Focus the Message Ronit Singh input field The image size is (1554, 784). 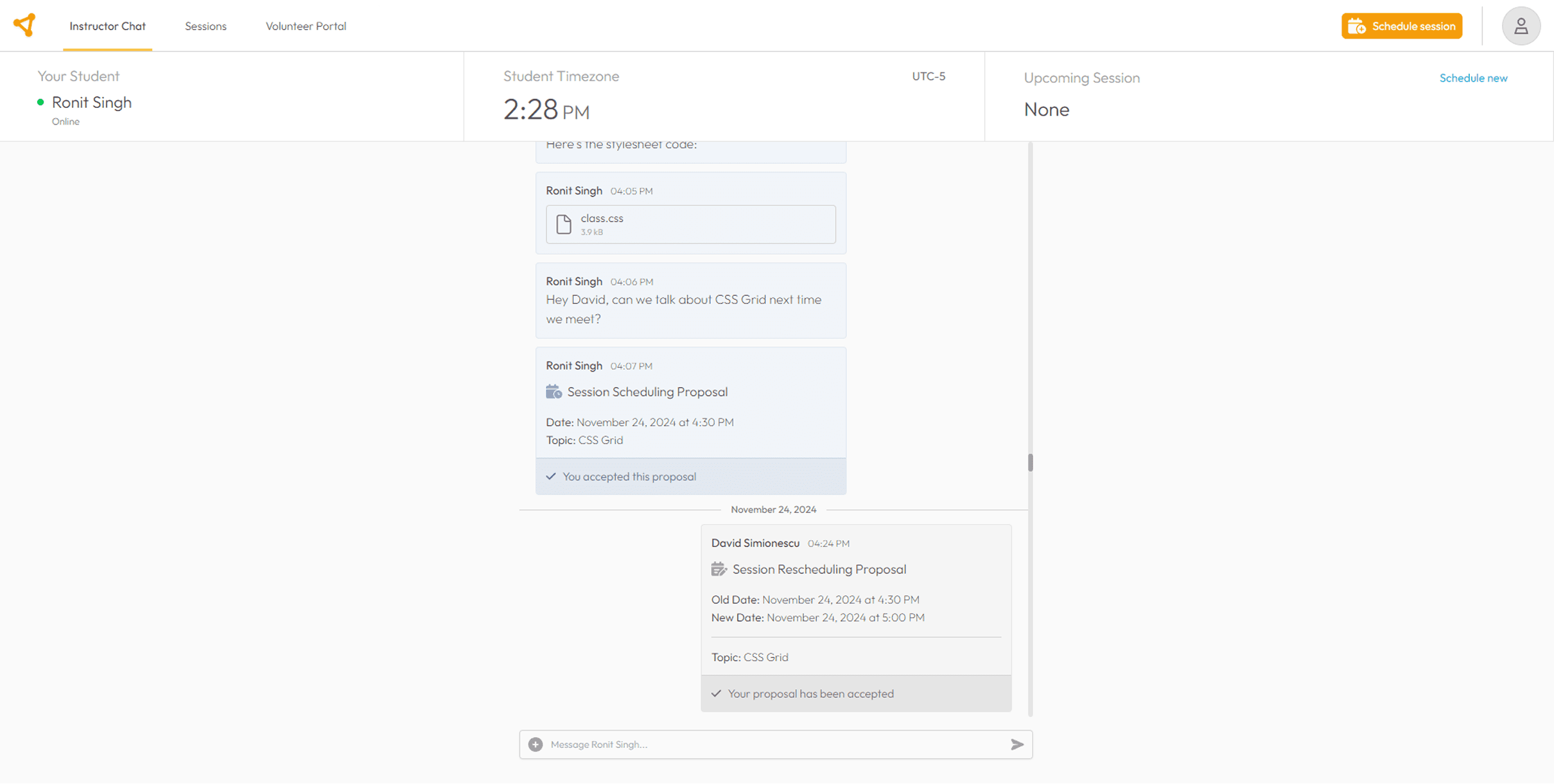tap(771, 744)
